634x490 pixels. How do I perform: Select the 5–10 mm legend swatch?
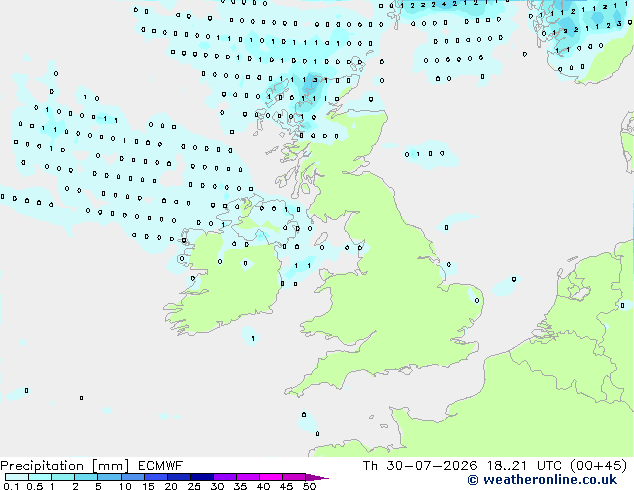(109, 477)
